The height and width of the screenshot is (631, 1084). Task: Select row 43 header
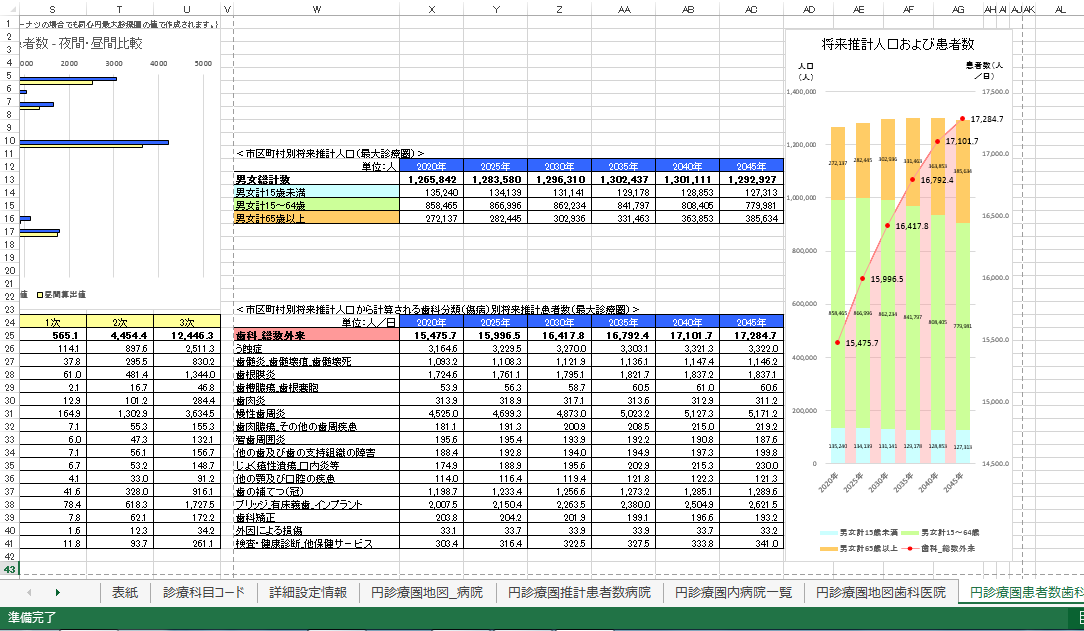coord(10,569)
